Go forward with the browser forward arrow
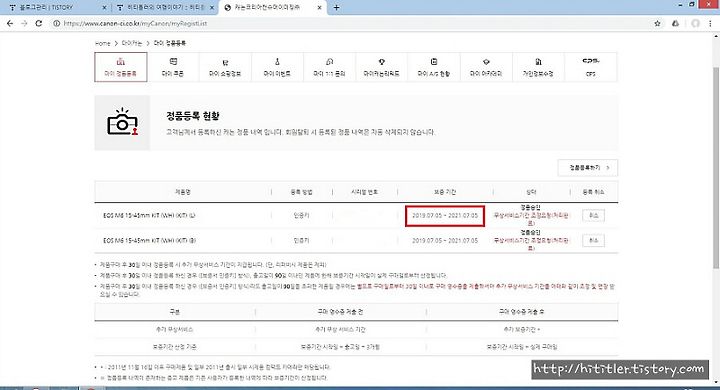Viewport: 720px width, 390px height. coord(24,23)
